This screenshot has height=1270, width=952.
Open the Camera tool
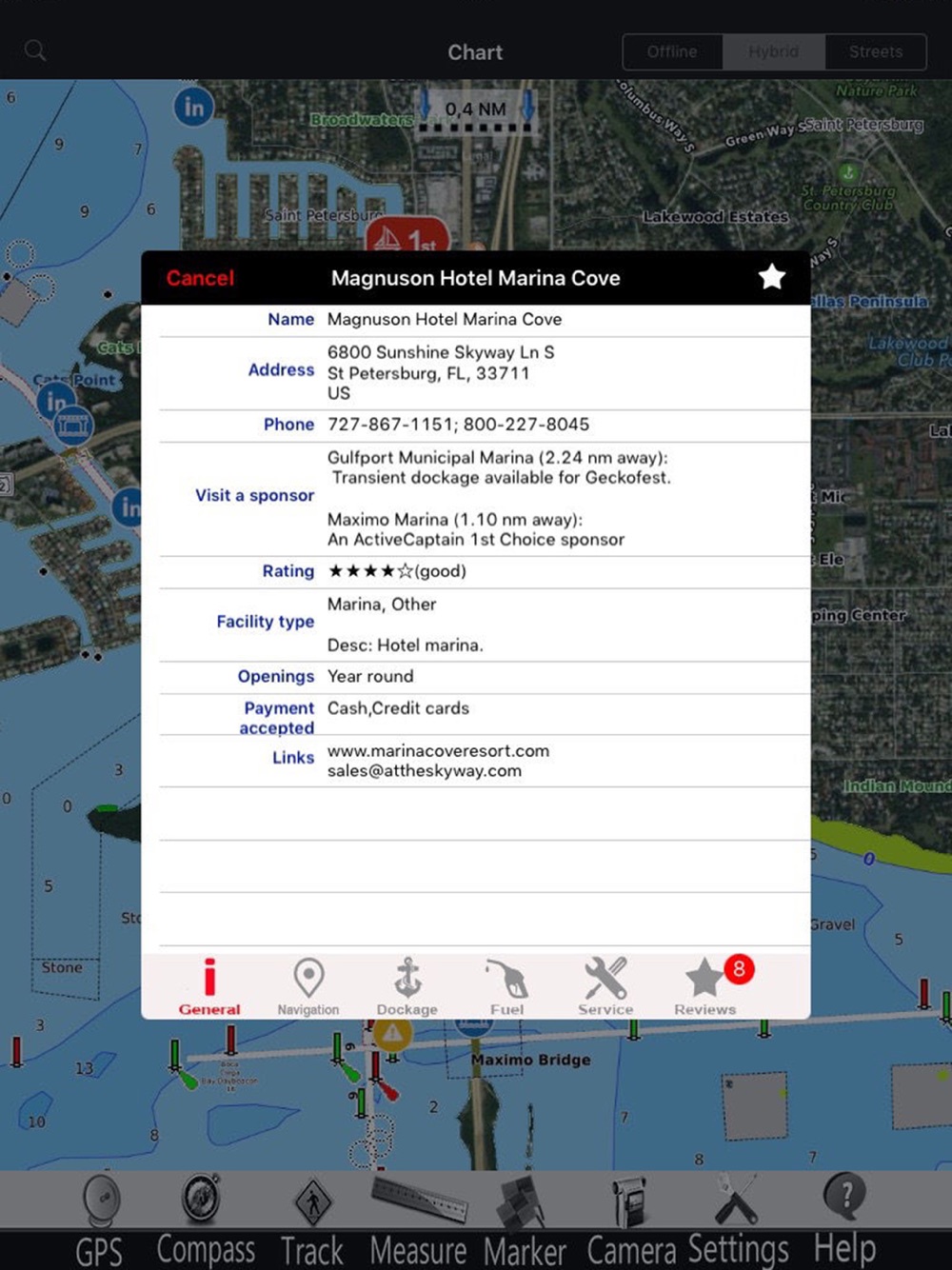[630, 1222]
